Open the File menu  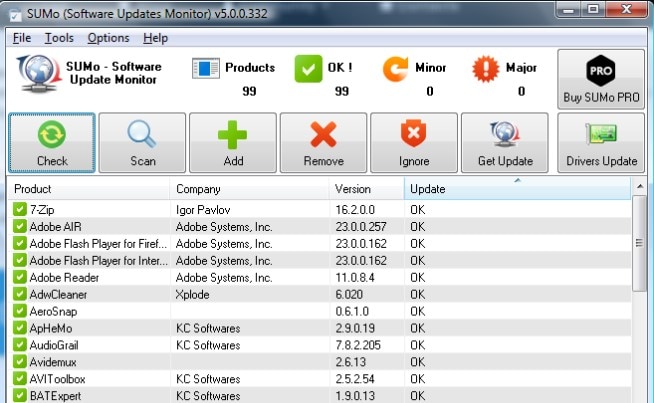(22, 38)
